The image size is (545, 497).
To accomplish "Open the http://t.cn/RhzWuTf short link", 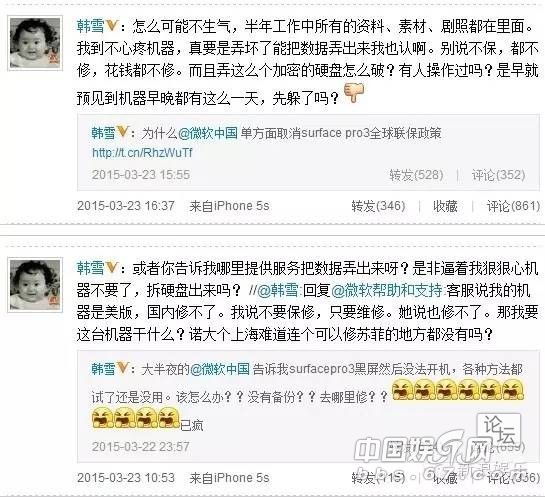I will click(x=142, y=153).
